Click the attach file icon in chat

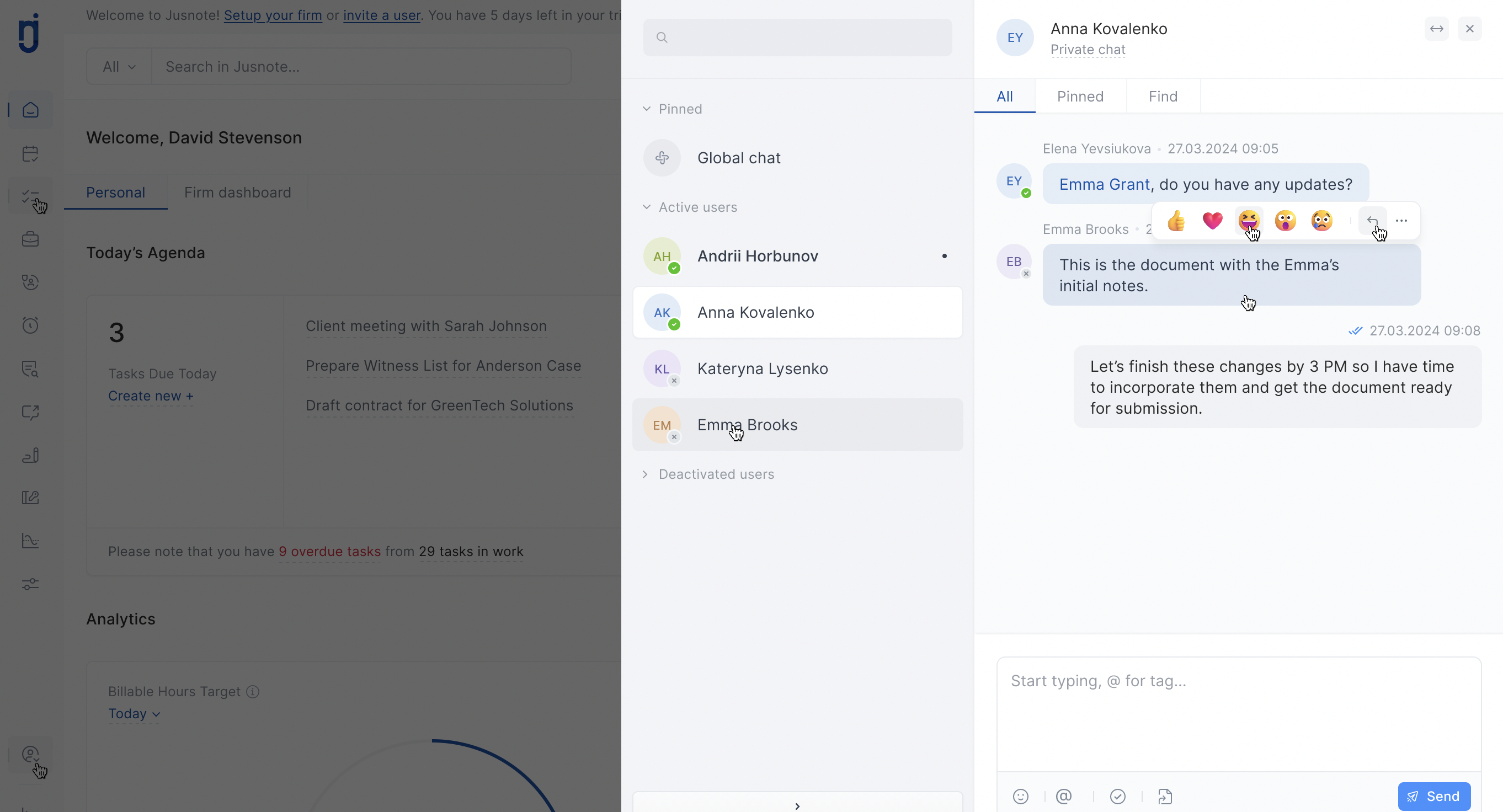coord(1166,796)
